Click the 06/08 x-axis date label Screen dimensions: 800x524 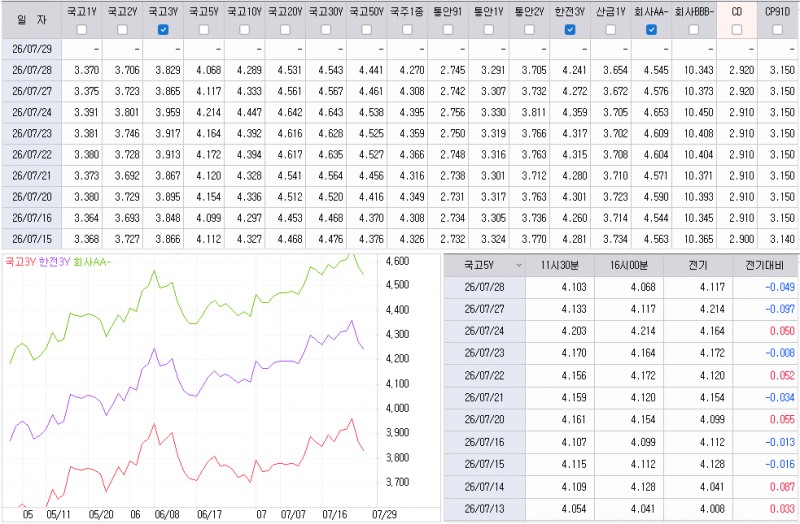click(x=167, y=514)
